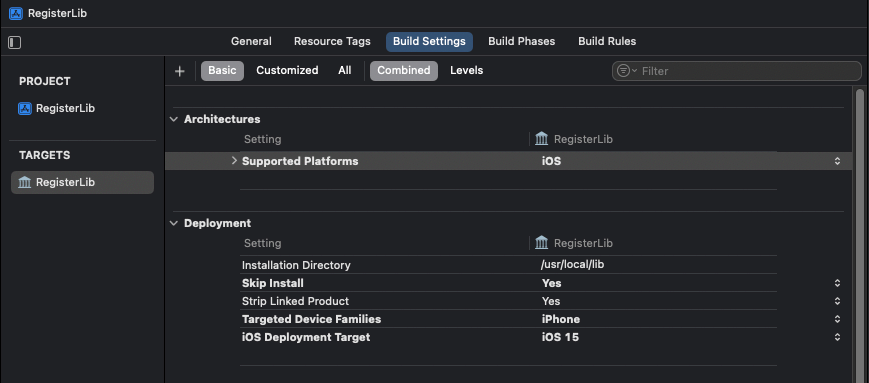Screen dimensions: 869x383
Task: Open the Skip Install value popup
Action: [x=837, y=283]
